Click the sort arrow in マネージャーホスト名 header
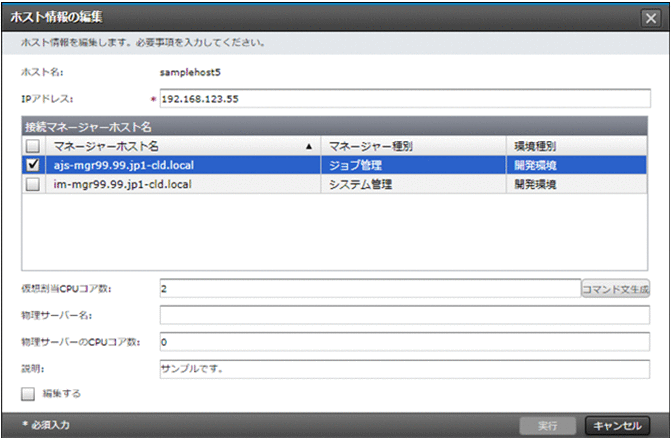The height and width of the screenshot is (440, 672). pos(309,147)
